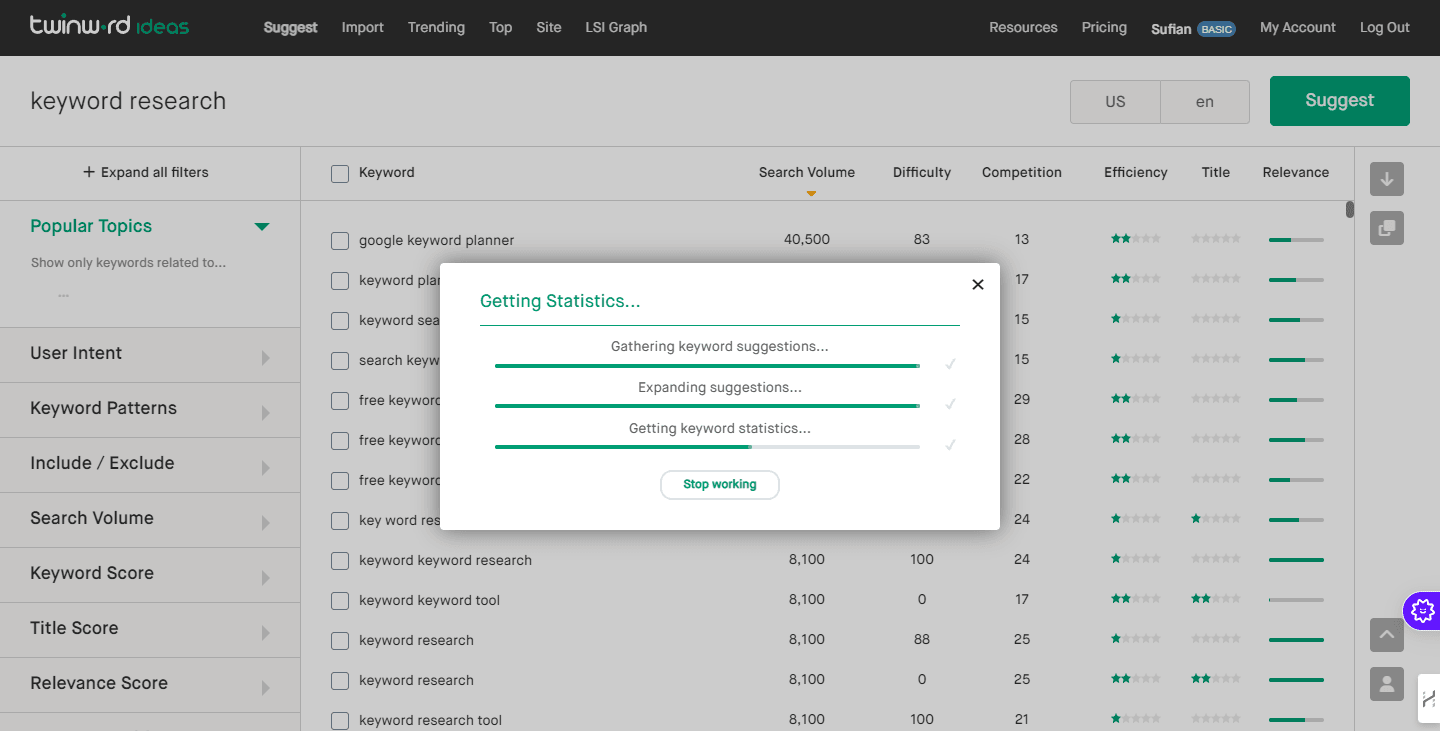Open the en language selector
1440x731 pixels.
[x=1205, y=102]
